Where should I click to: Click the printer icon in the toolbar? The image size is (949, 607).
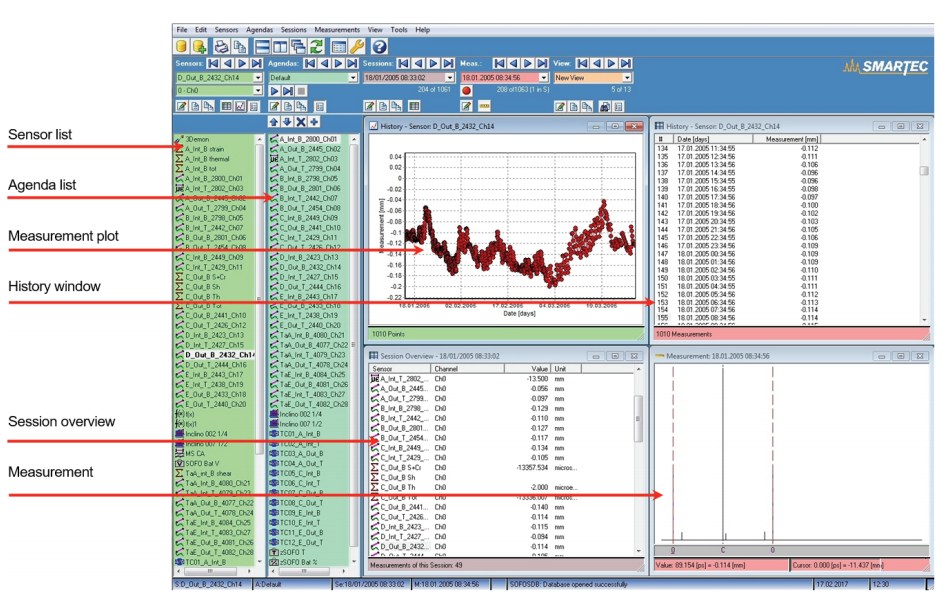[221, 46]
